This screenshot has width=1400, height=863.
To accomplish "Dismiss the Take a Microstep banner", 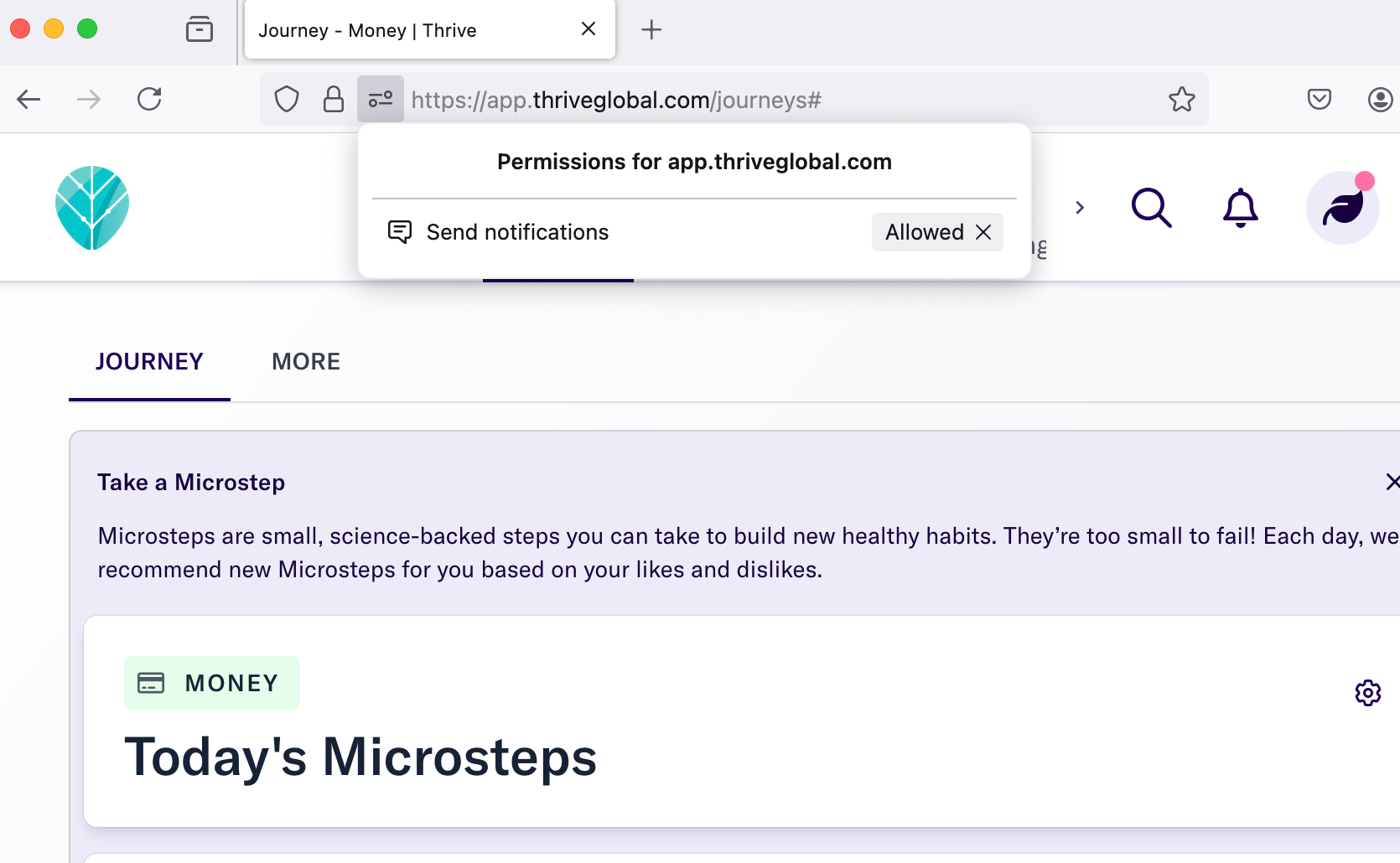I will [x=1392, y=482].
